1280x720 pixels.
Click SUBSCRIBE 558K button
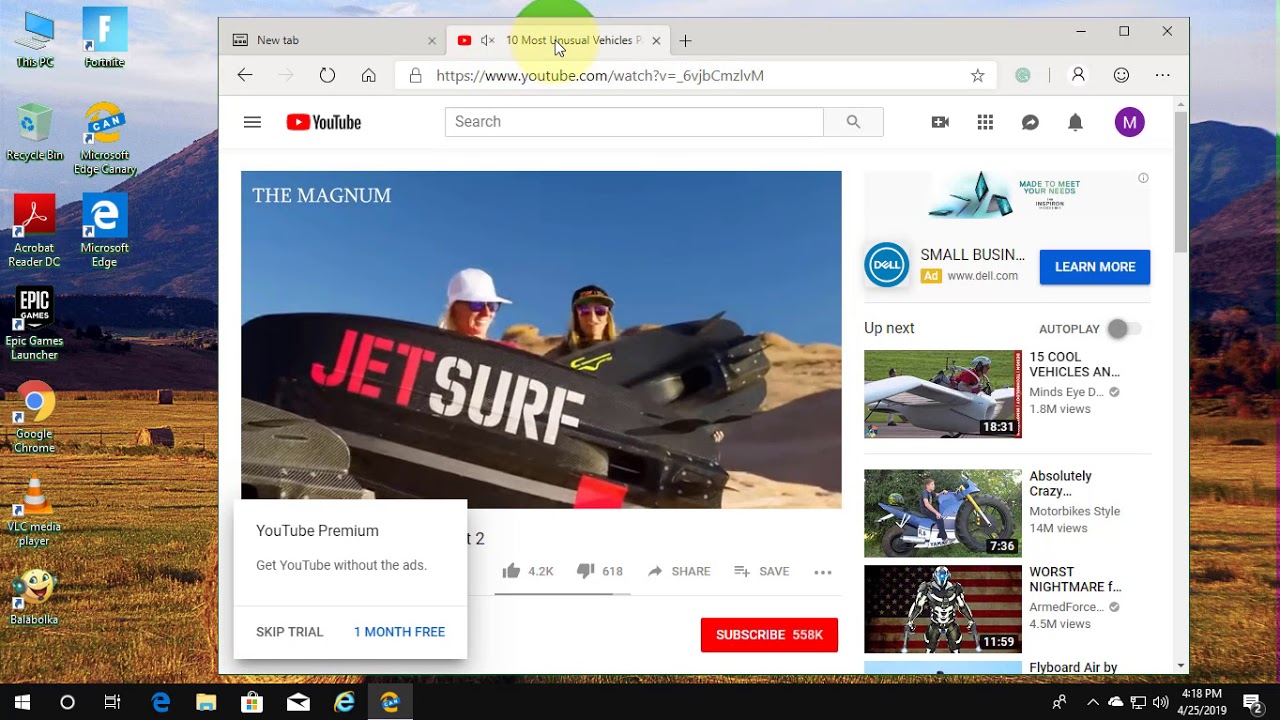tap(769, 635)
